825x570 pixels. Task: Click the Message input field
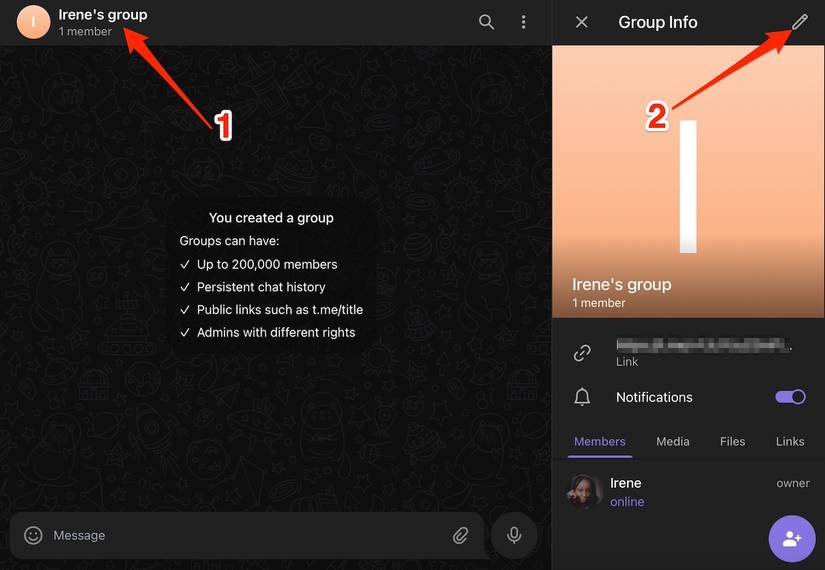[240, 535]
